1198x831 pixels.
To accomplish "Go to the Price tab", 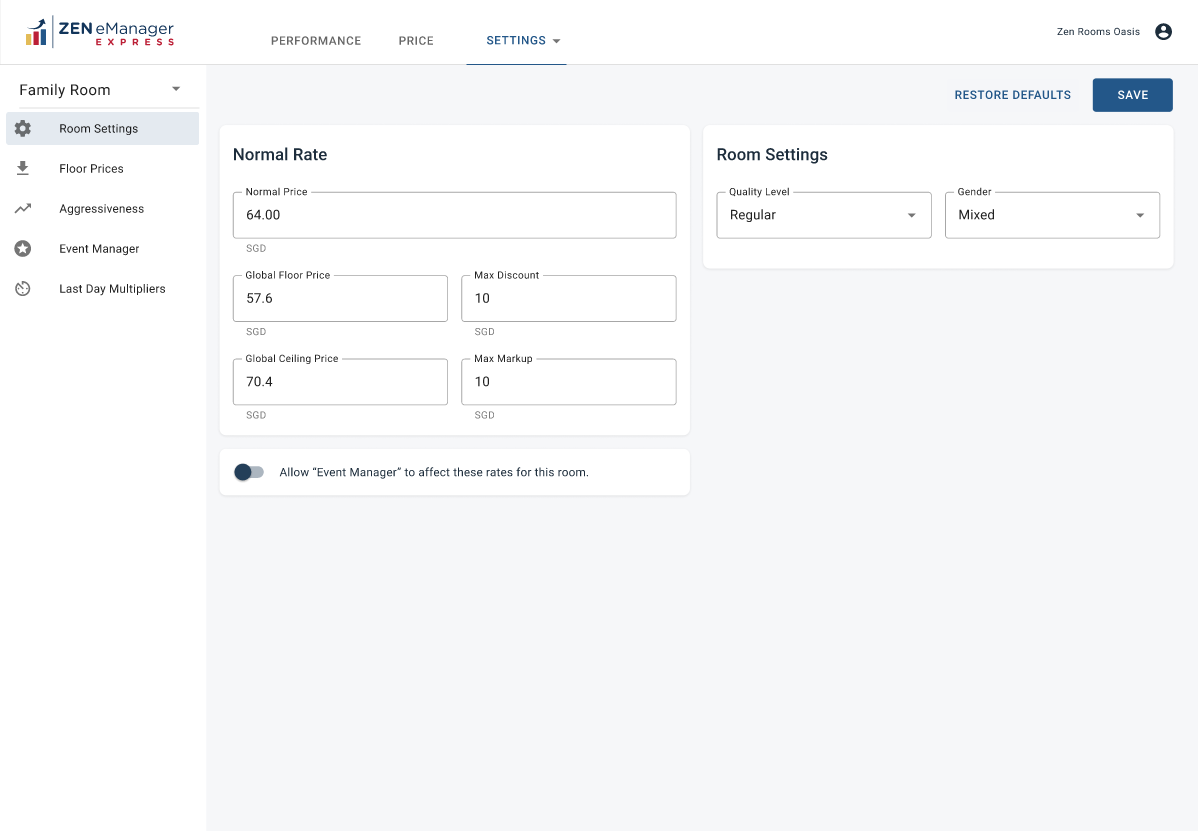I will 416,41.
